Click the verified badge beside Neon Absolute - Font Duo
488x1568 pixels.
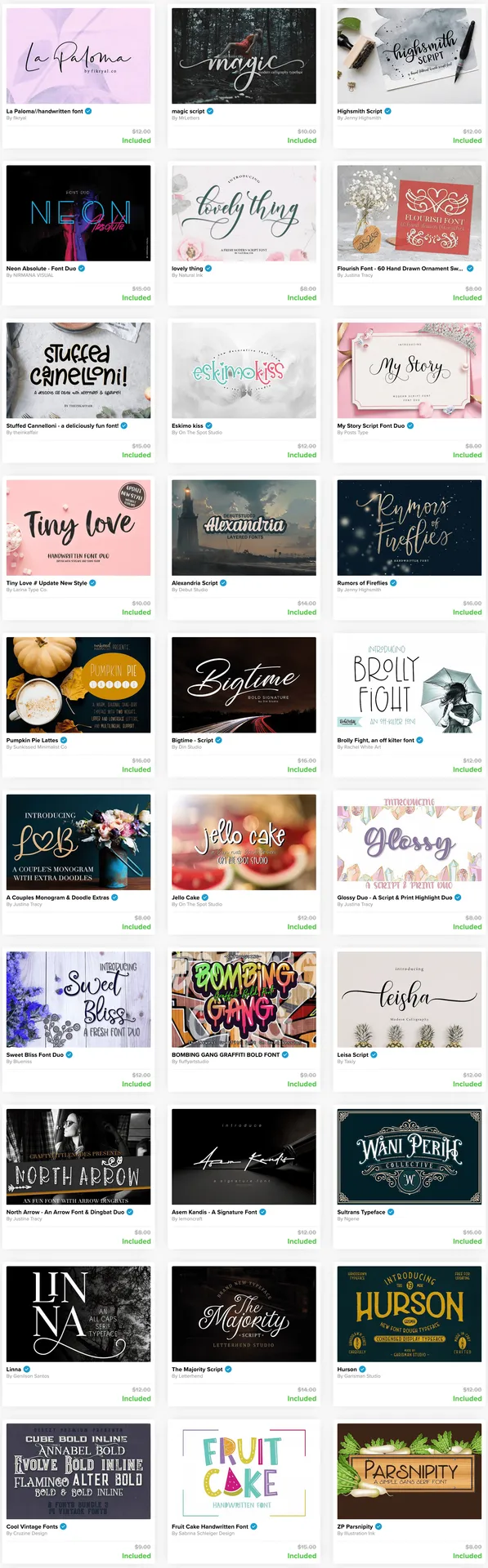(82, 268)
